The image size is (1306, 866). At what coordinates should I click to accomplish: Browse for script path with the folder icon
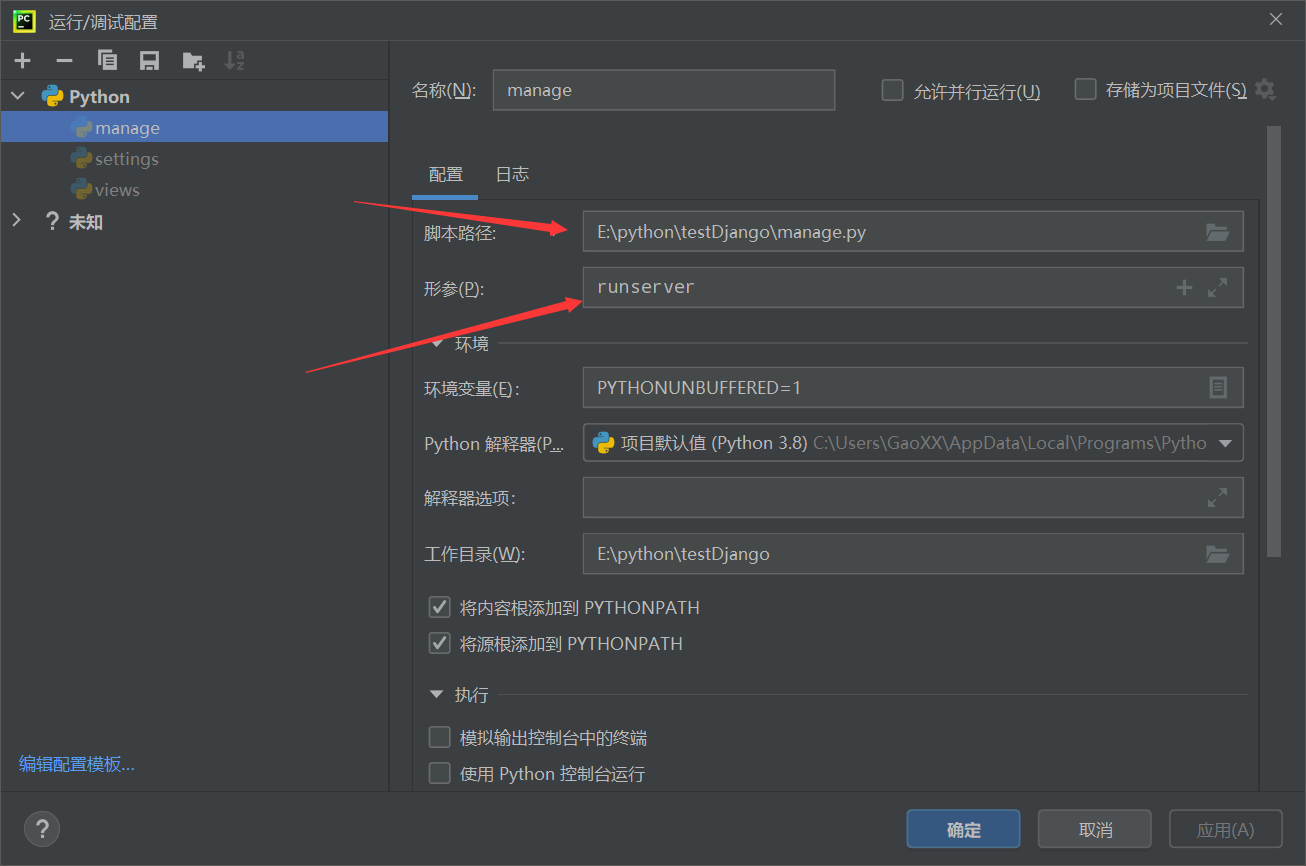pyautogui.click(x=1217, y=232)
